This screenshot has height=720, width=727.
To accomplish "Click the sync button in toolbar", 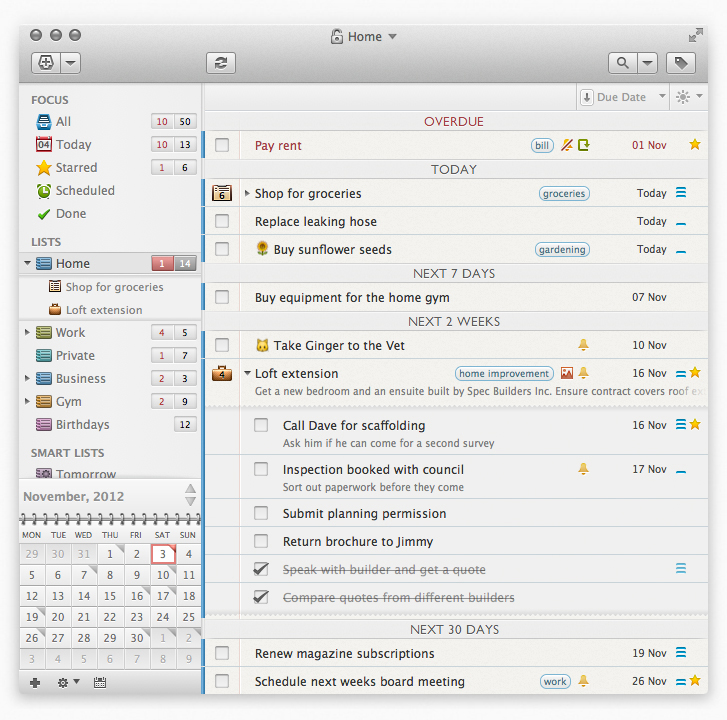I will (221, 63).
